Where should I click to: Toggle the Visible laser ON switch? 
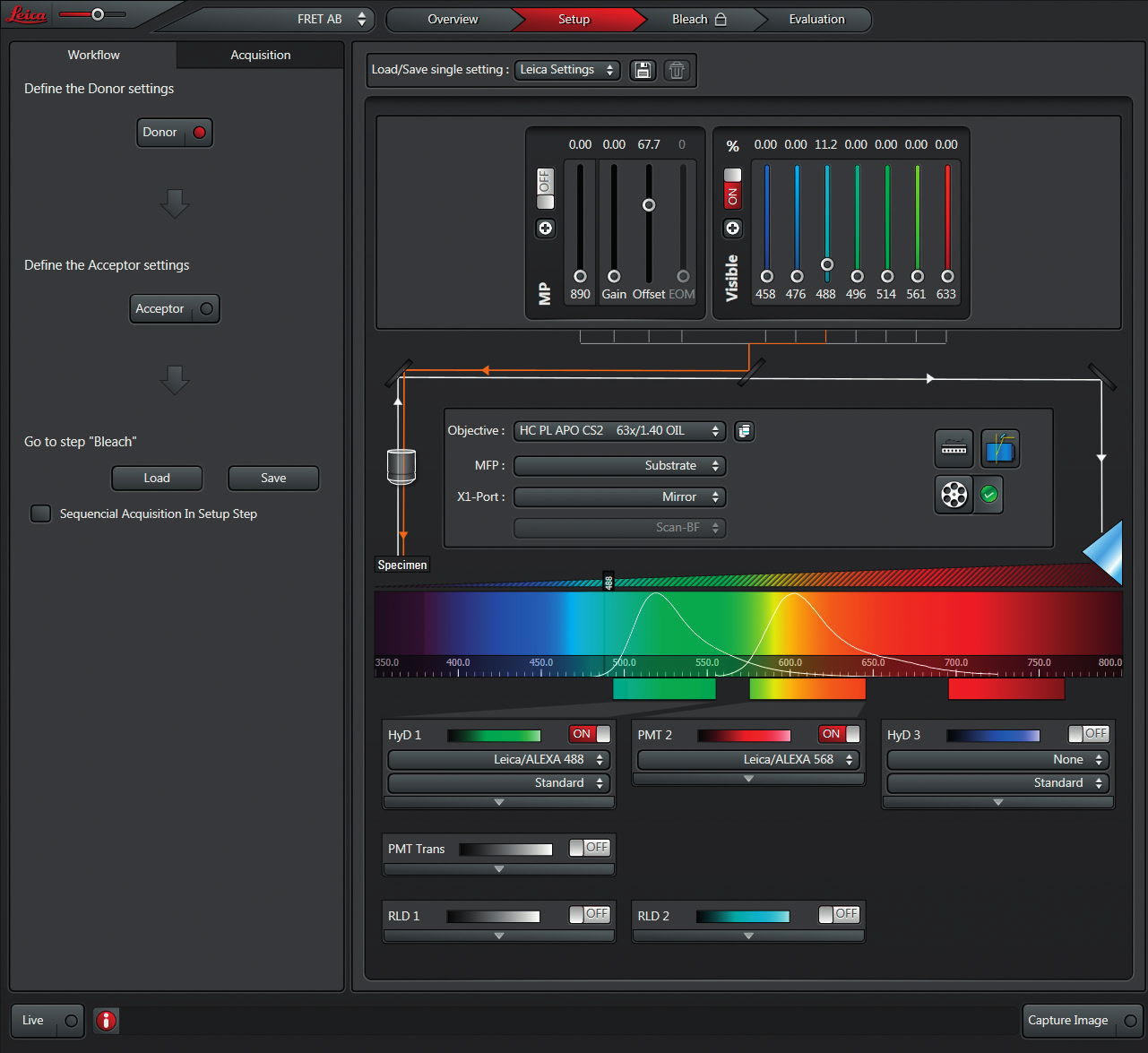pos(732,188)
